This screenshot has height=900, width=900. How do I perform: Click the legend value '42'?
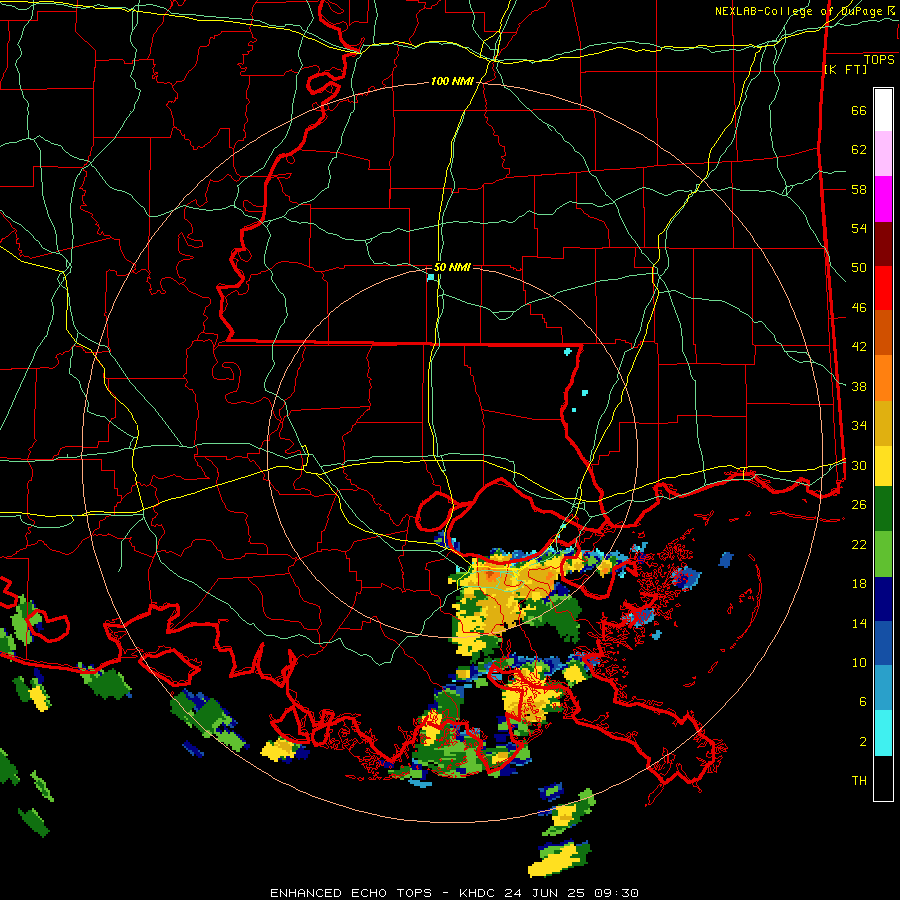(x=859, y=347)
